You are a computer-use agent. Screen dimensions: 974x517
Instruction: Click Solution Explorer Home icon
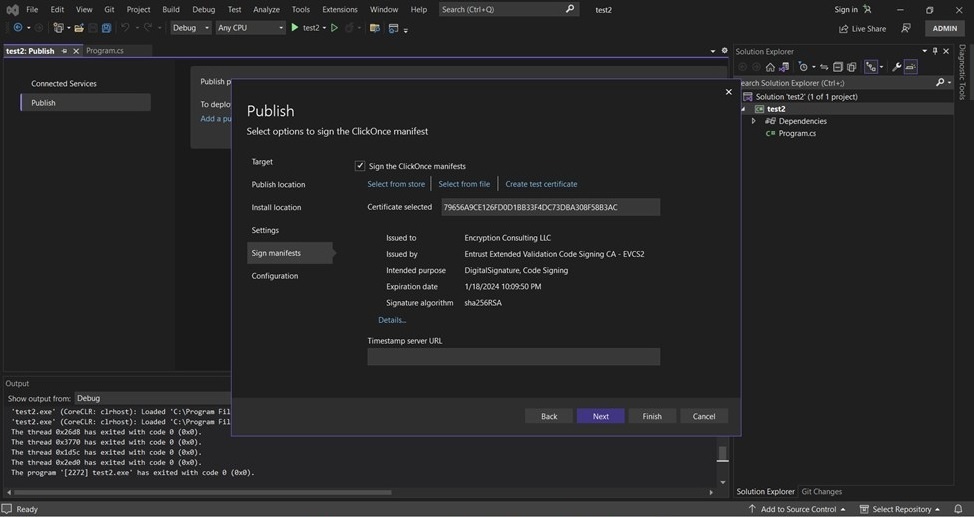[x=770, y=67]
